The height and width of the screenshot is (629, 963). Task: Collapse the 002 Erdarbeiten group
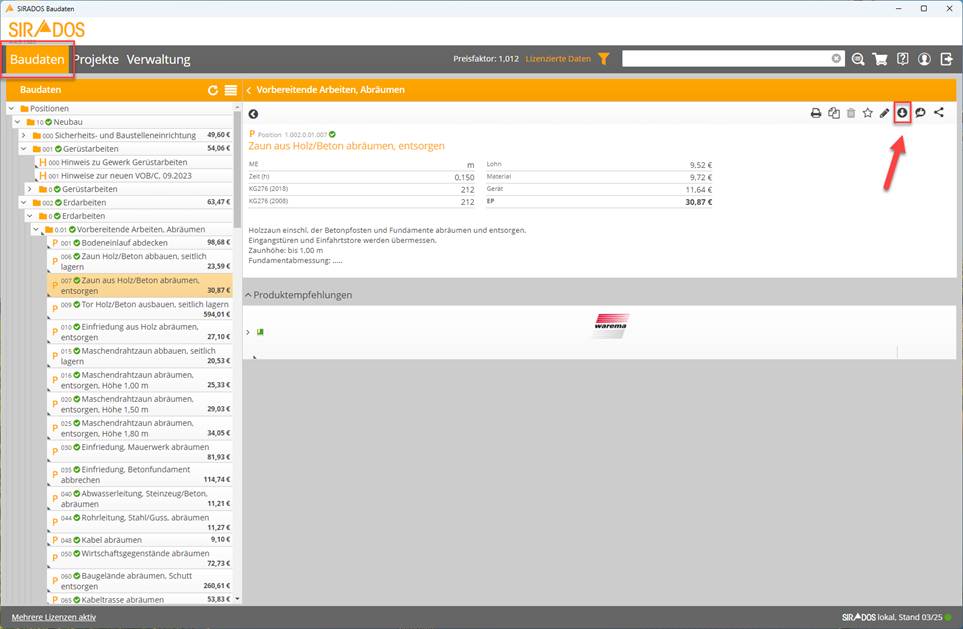pyautogui.click(x=23, y=203)
